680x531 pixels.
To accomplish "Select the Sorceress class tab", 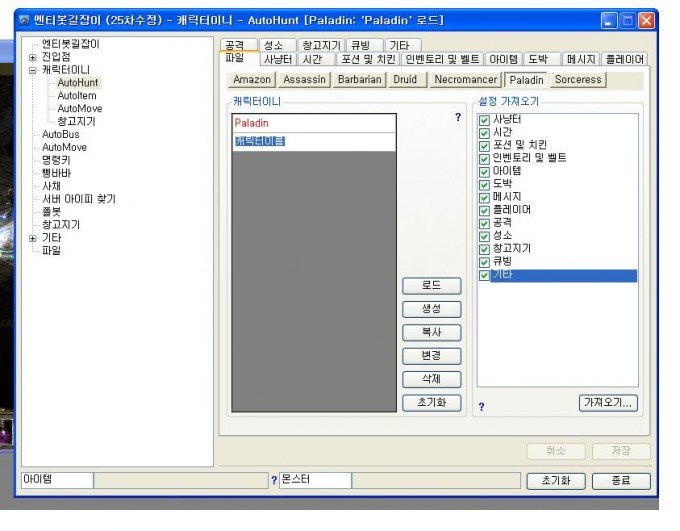I will [x=579, y=79].
